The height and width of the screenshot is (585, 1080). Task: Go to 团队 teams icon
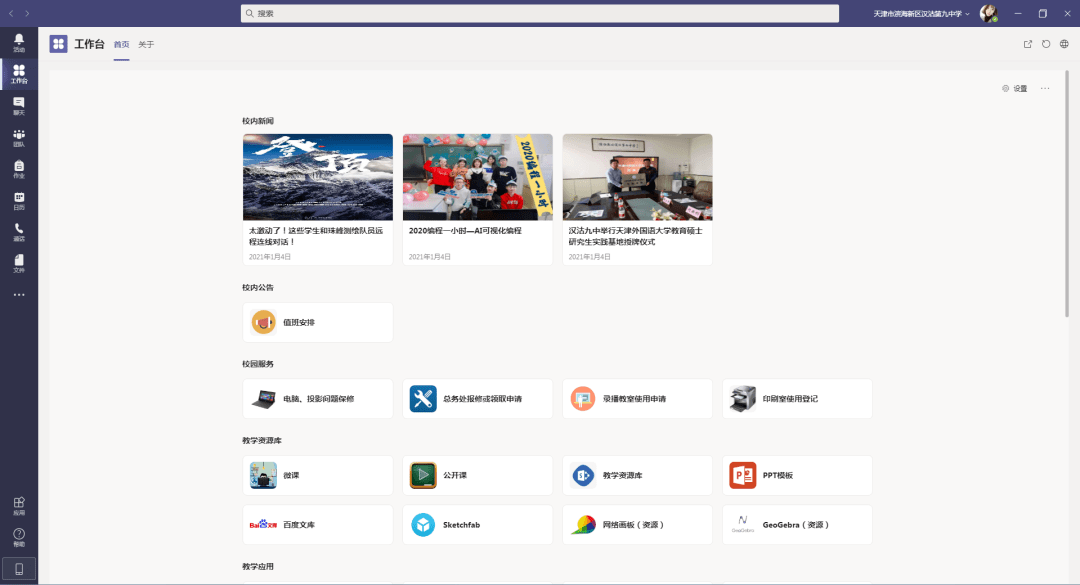19,138
